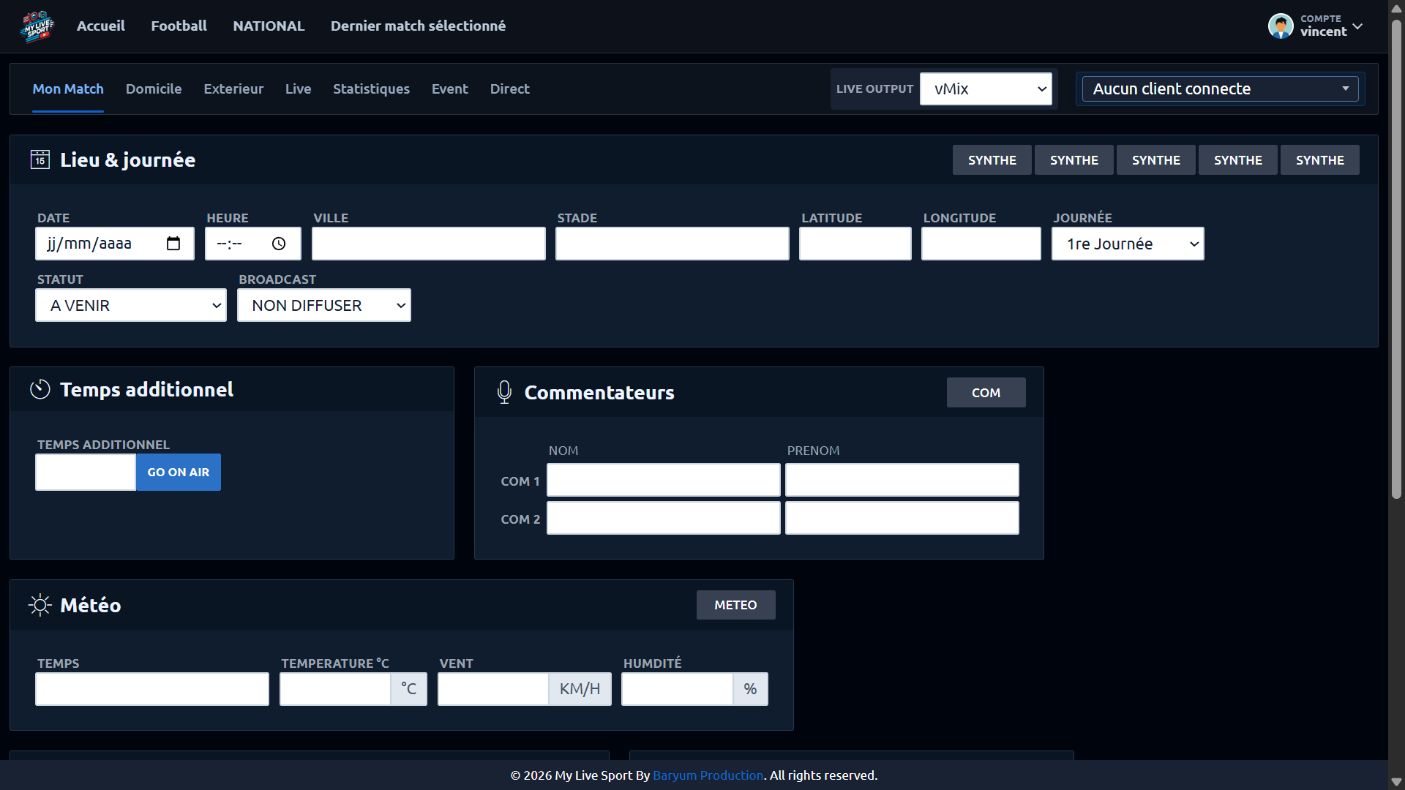Click the °C unit addon label
The height and width of the screenshot is (790, 1405).
point(409,689)
